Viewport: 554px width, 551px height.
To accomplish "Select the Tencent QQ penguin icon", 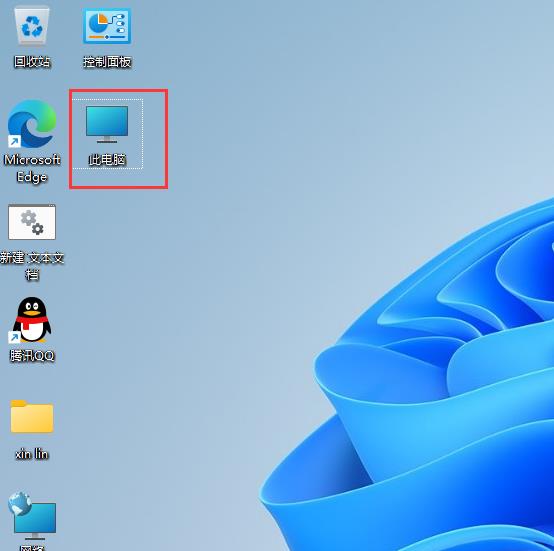I will (32, 320).
